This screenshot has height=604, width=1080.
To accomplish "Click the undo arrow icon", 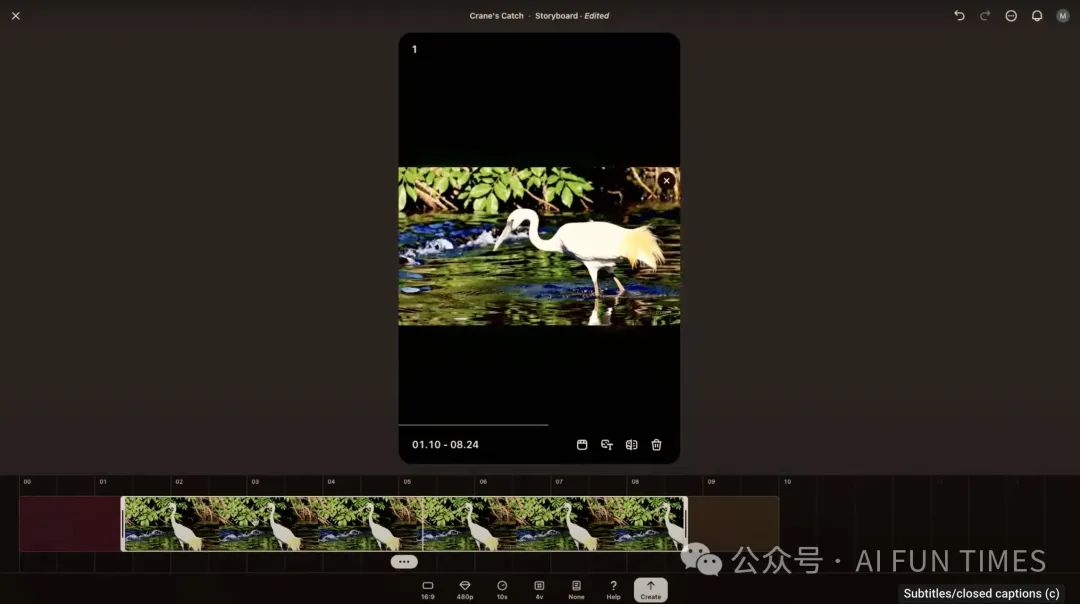I will tap(959, 16).
